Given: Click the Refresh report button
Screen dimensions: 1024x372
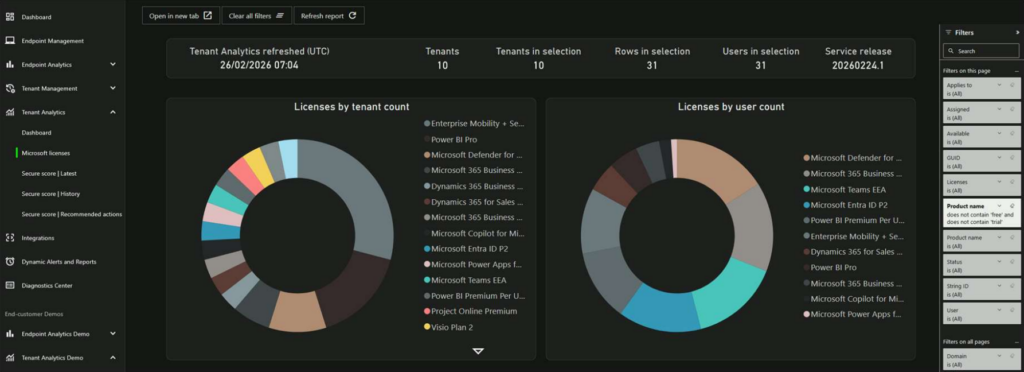Looking at the screenshot, I should (329, 16).
